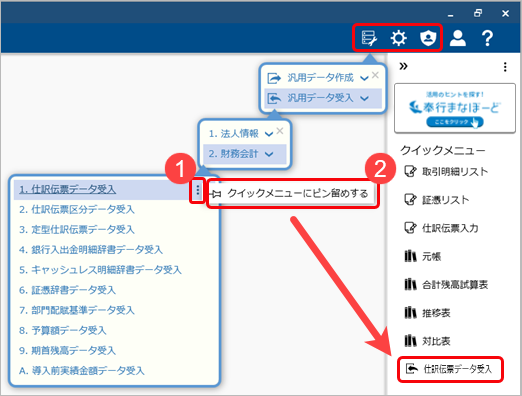Close the application window
Viewport: 522px width, 396px height.
click(505, 13)
